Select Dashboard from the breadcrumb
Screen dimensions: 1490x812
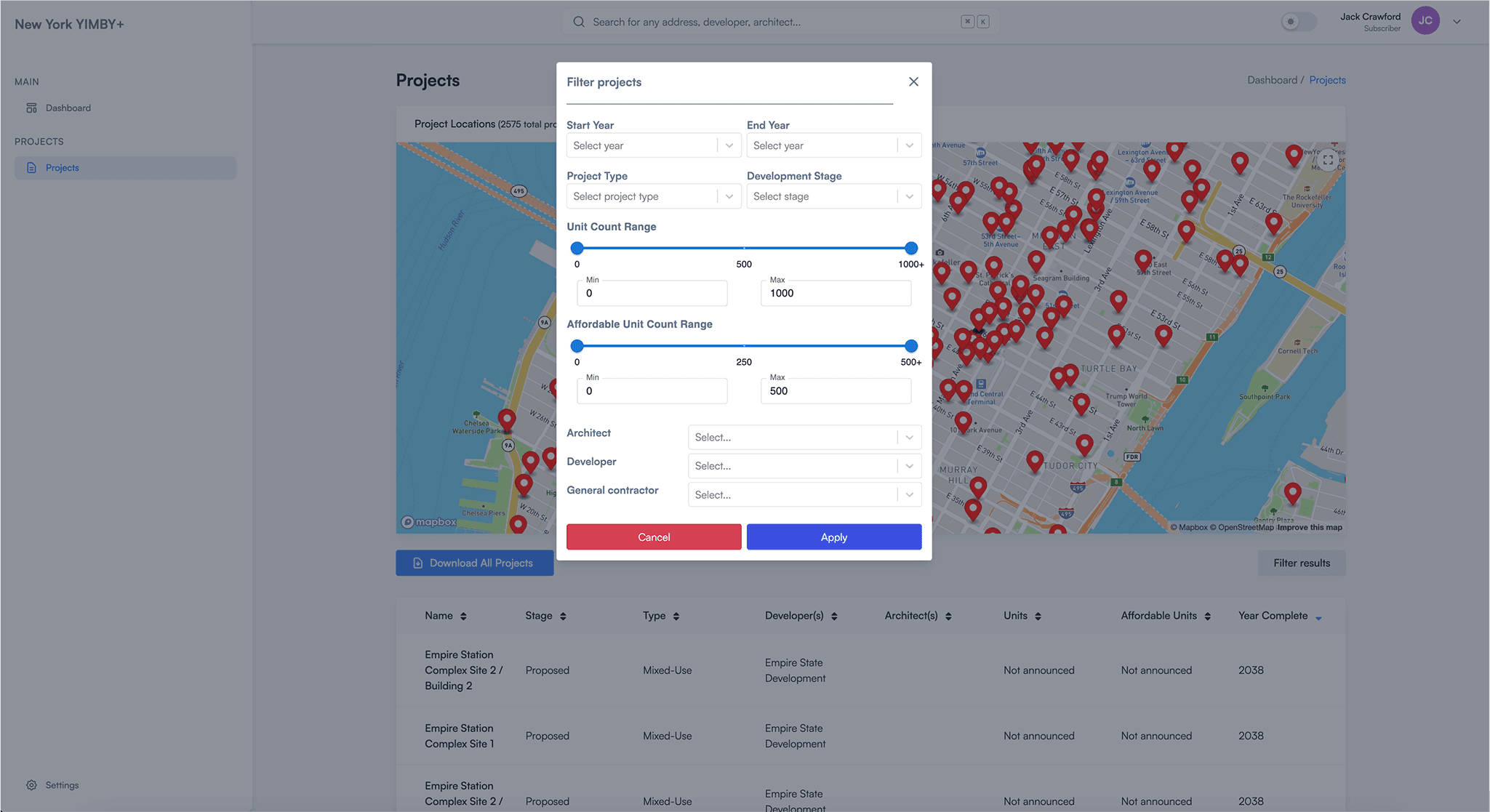1272,80
